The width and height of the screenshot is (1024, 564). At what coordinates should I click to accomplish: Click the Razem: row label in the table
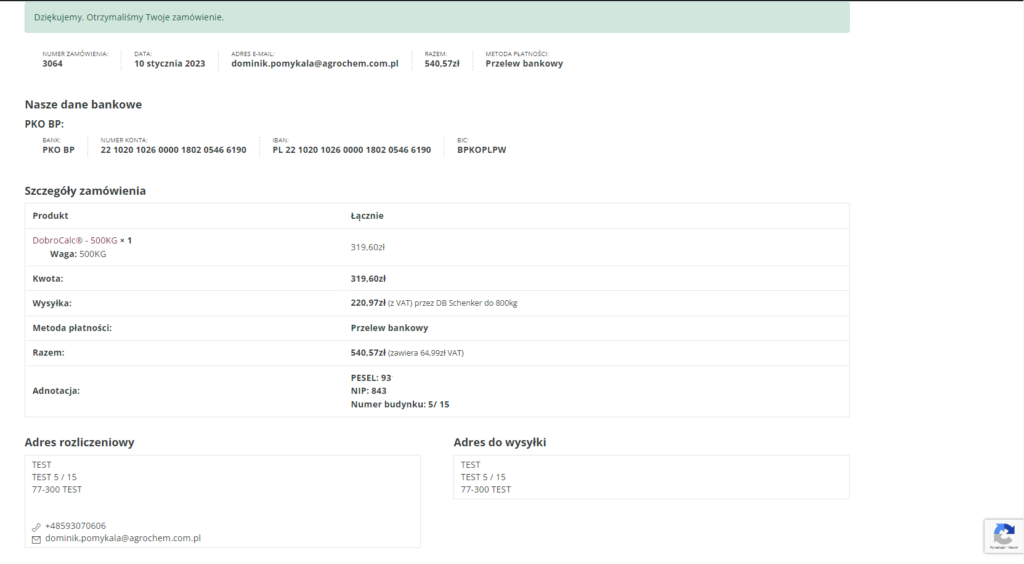tap(48, 352)
